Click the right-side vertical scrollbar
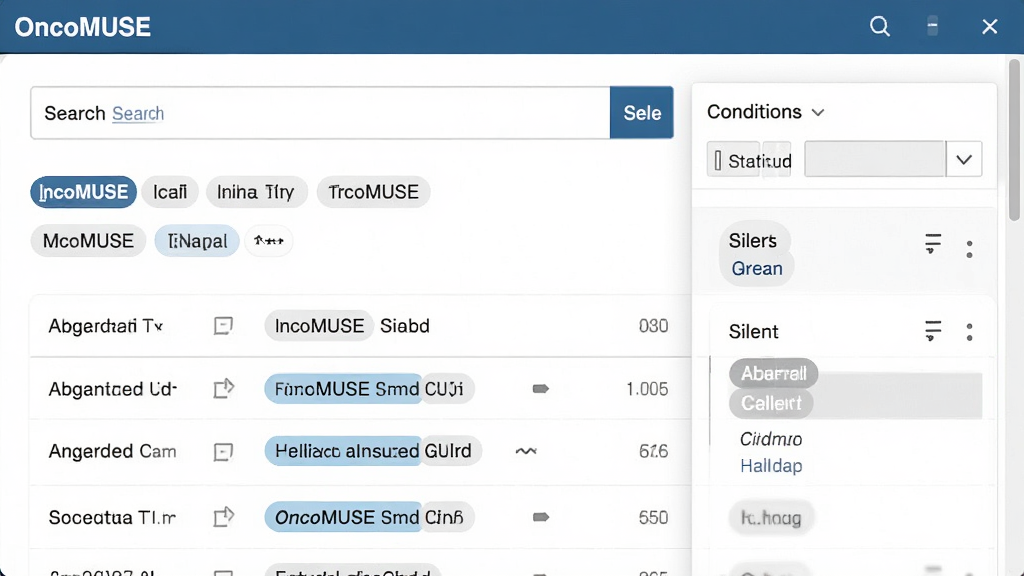The width and height of the screenshot is (1024, 576). 1014,140
